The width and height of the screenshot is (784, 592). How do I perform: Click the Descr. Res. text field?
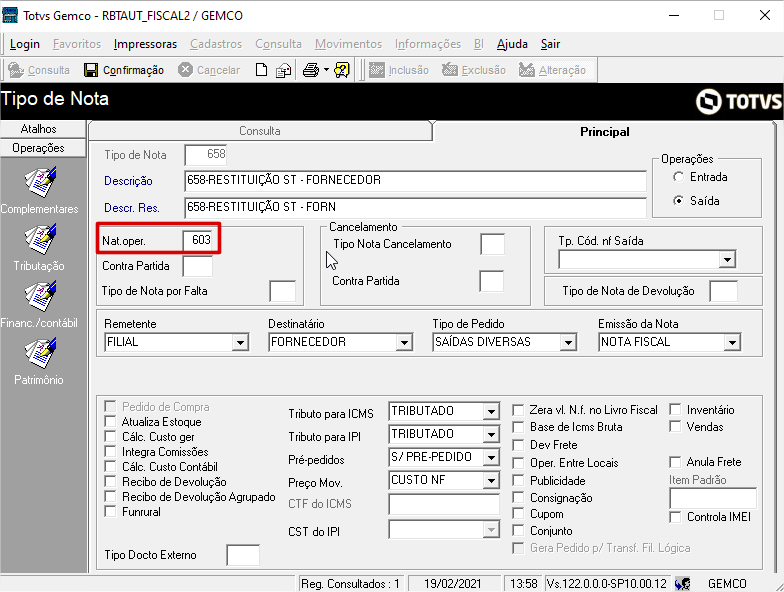pyautogui.click(x=415, y=208)
